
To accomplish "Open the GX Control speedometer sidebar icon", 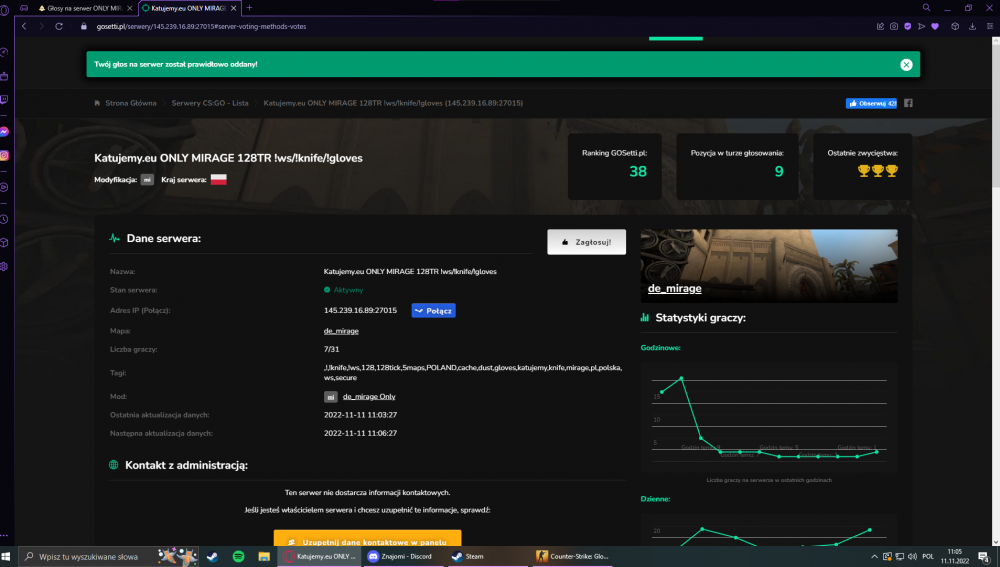I will (4, 52).
